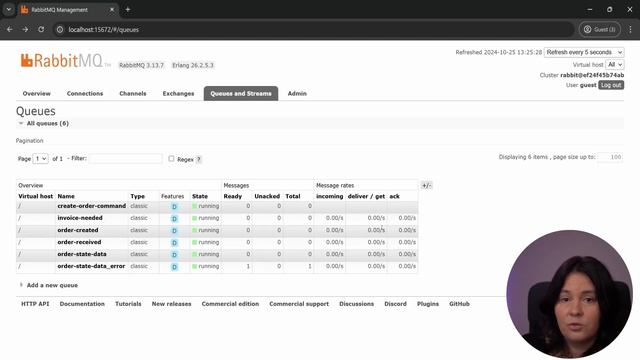640x360 pixels.
Task: Click the D feature badge for order-state-data
Action: tap(174, 255)
